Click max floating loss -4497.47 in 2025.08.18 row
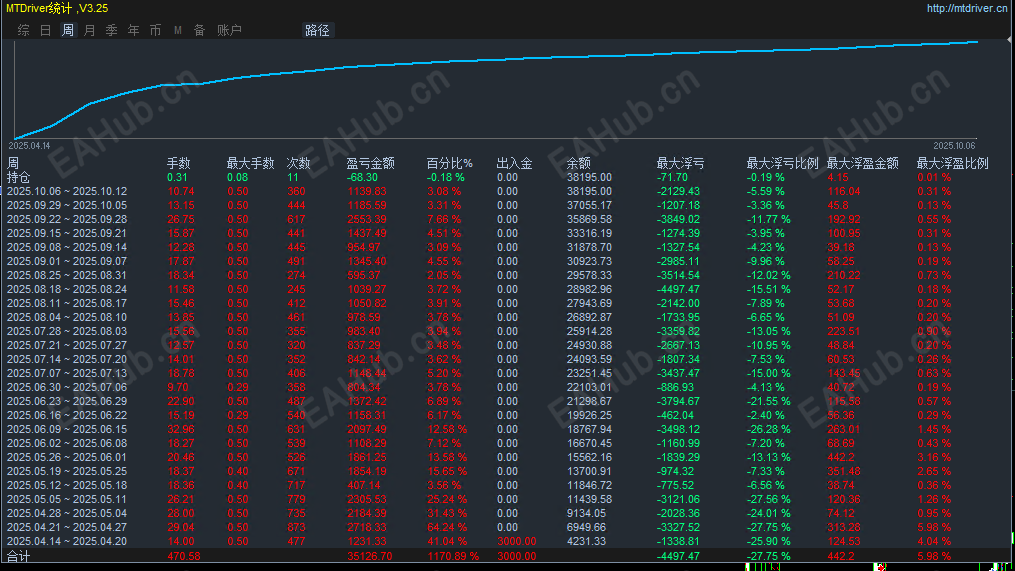The image size is (1015, 571). point(678,289)
